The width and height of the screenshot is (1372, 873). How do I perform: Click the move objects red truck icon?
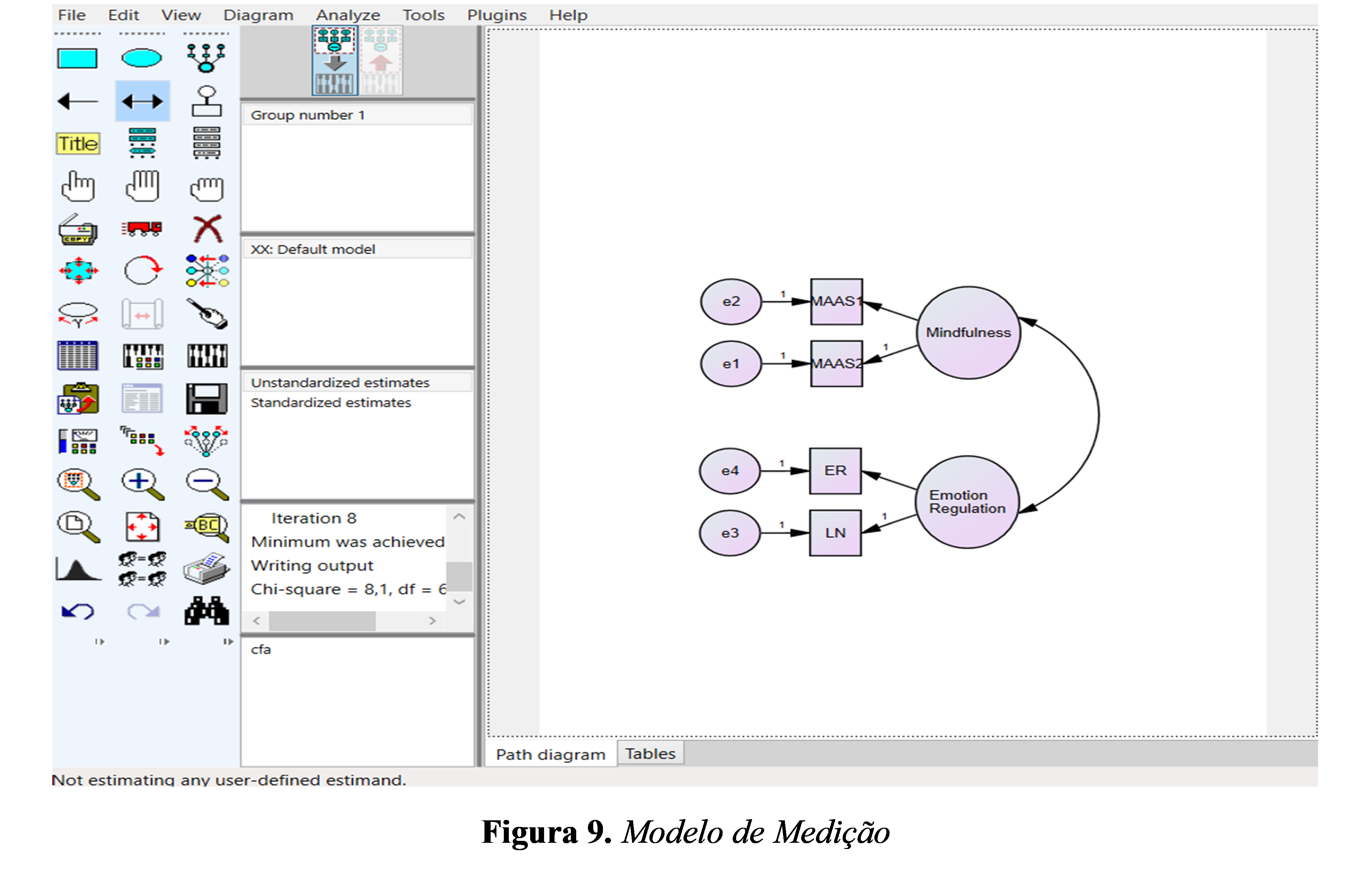click(x=142, y=229)
